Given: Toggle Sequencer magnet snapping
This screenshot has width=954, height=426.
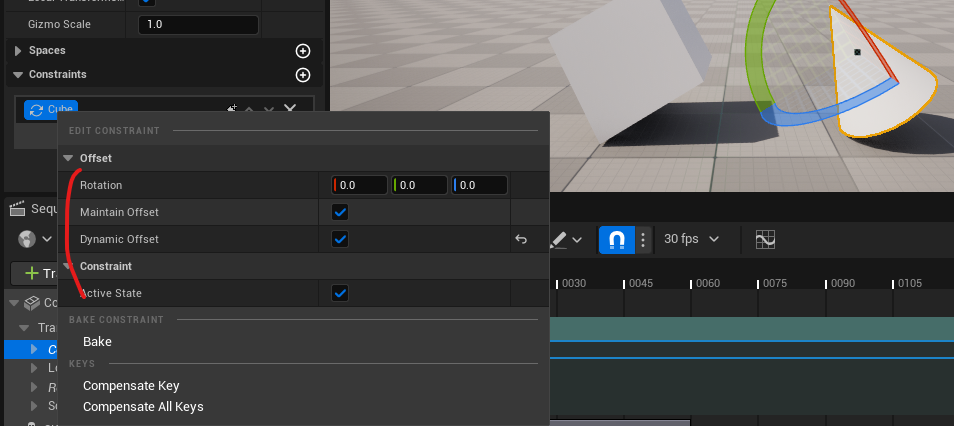Looking at the screenshot, I should coord(617,240).
